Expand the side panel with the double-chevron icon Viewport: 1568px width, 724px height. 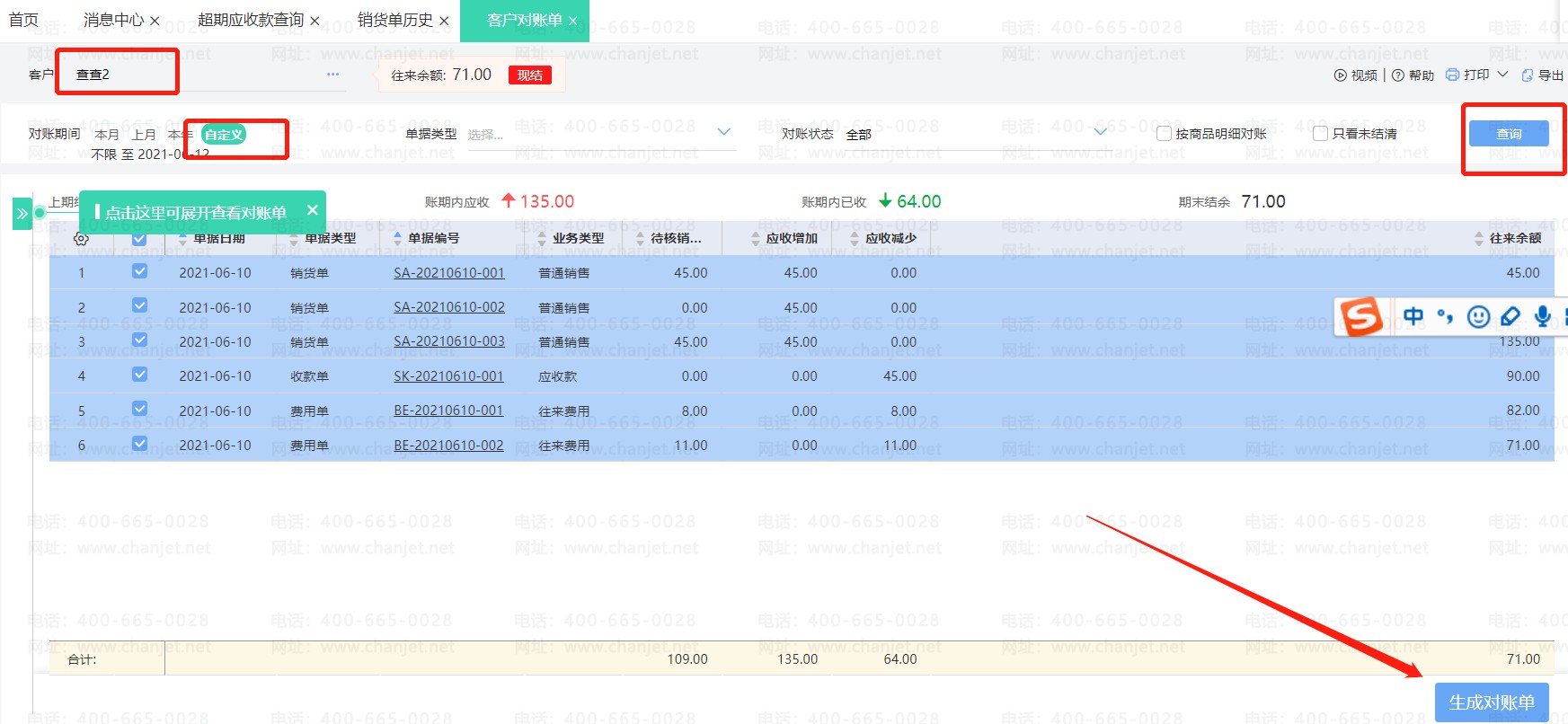pos(22,214)
